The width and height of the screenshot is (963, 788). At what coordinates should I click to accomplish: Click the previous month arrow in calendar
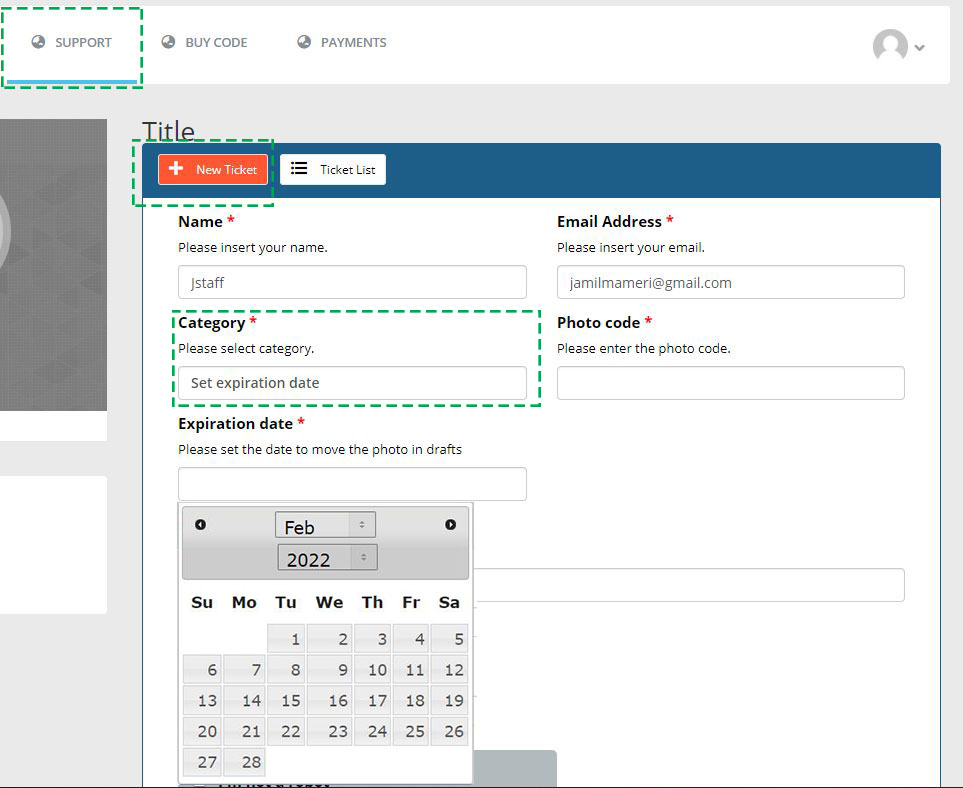tap(200, 525)
